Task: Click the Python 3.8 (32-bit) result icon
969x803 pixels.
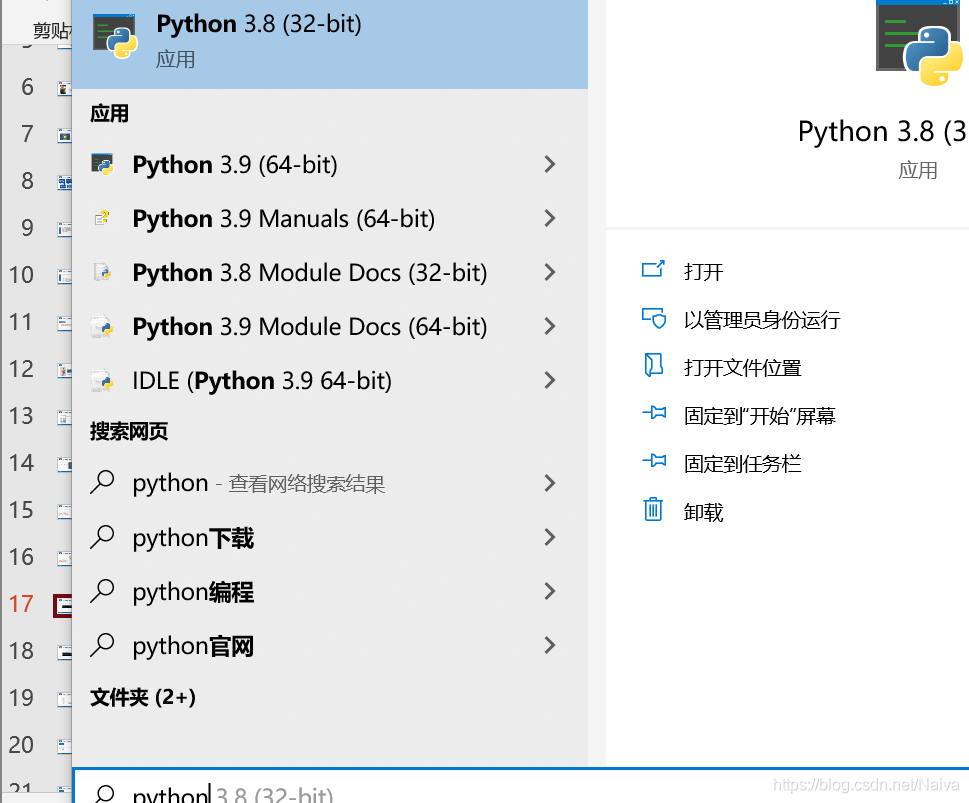Action: tap(115, 36)
